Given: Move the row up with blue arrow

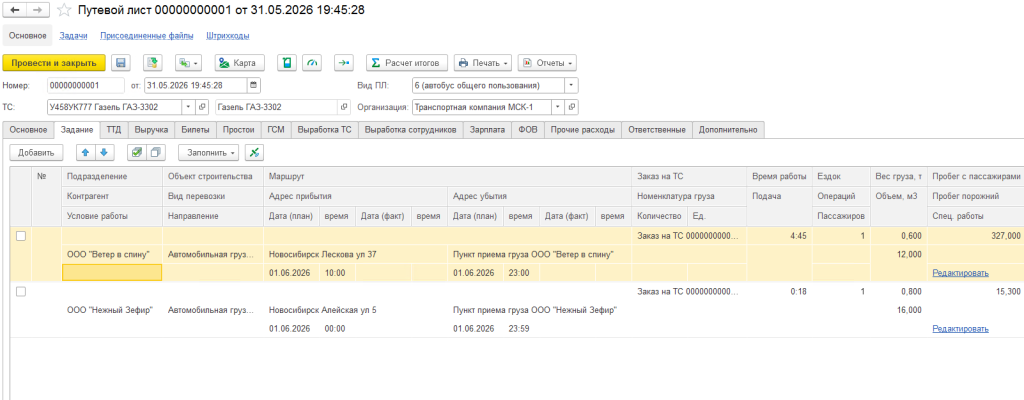Looking at the screenshot, I should click(x=86, y=152).
